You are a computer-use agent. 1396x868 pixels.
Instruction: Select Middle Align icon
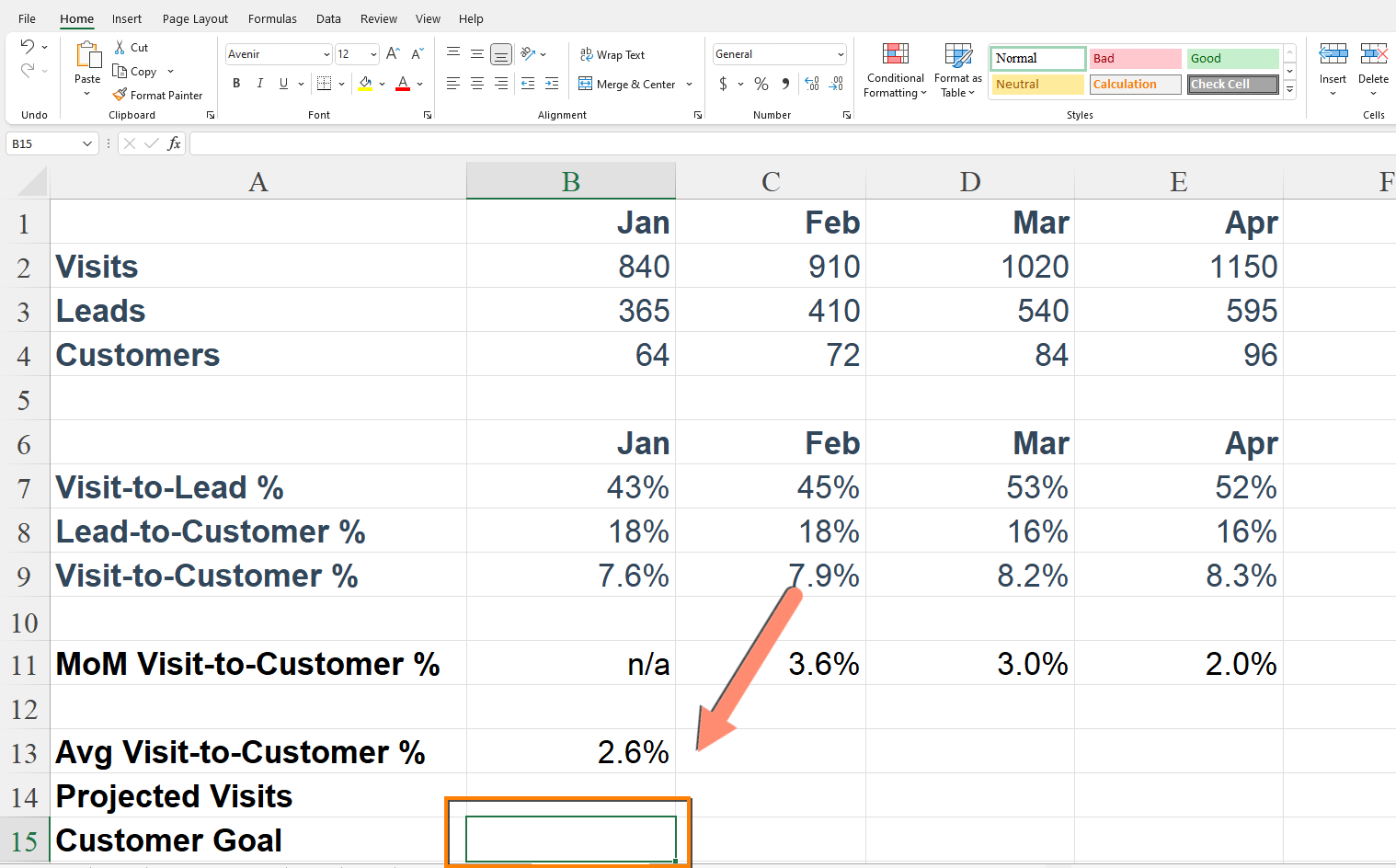click(477, 54)
